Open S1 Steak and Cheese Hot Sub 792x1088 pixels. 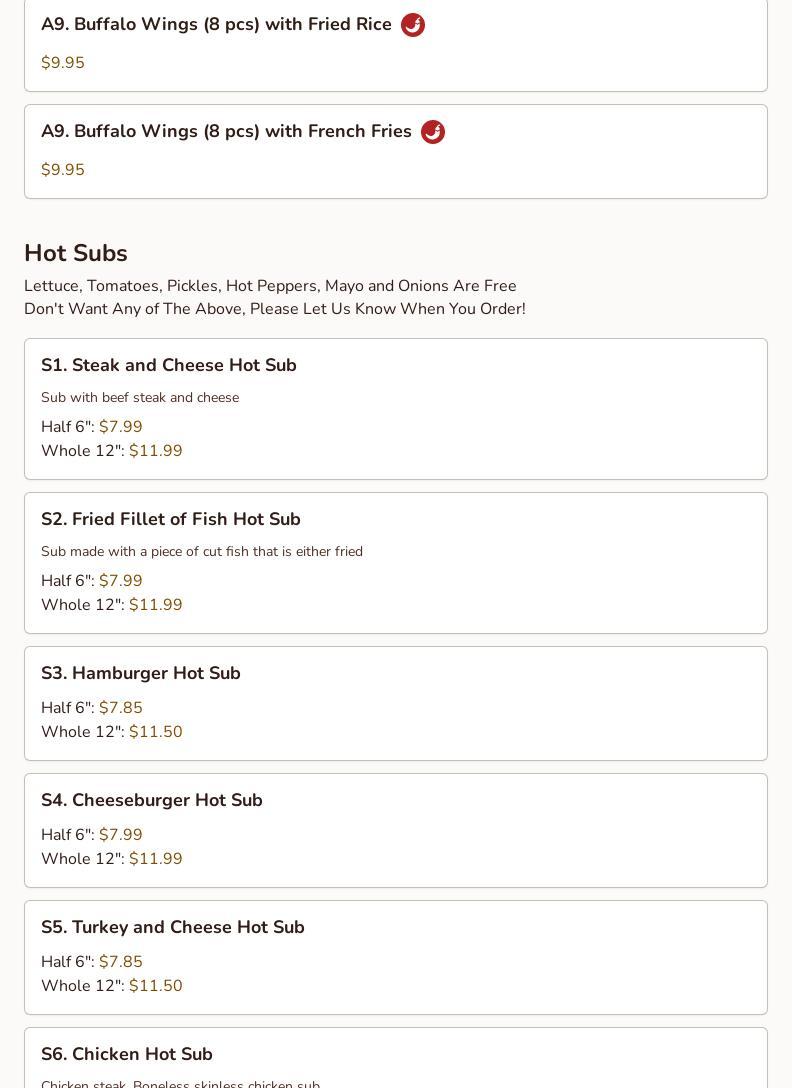click(x=169, y=366)
